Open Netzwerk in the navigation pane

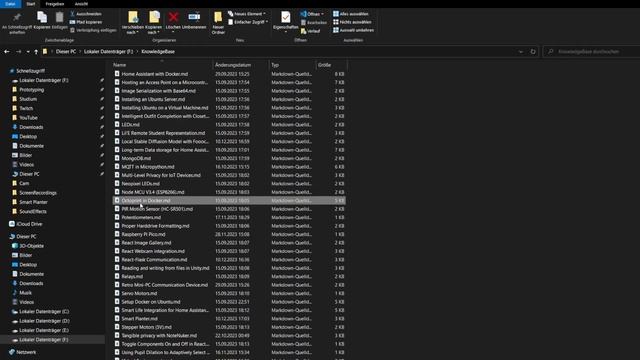22,352
